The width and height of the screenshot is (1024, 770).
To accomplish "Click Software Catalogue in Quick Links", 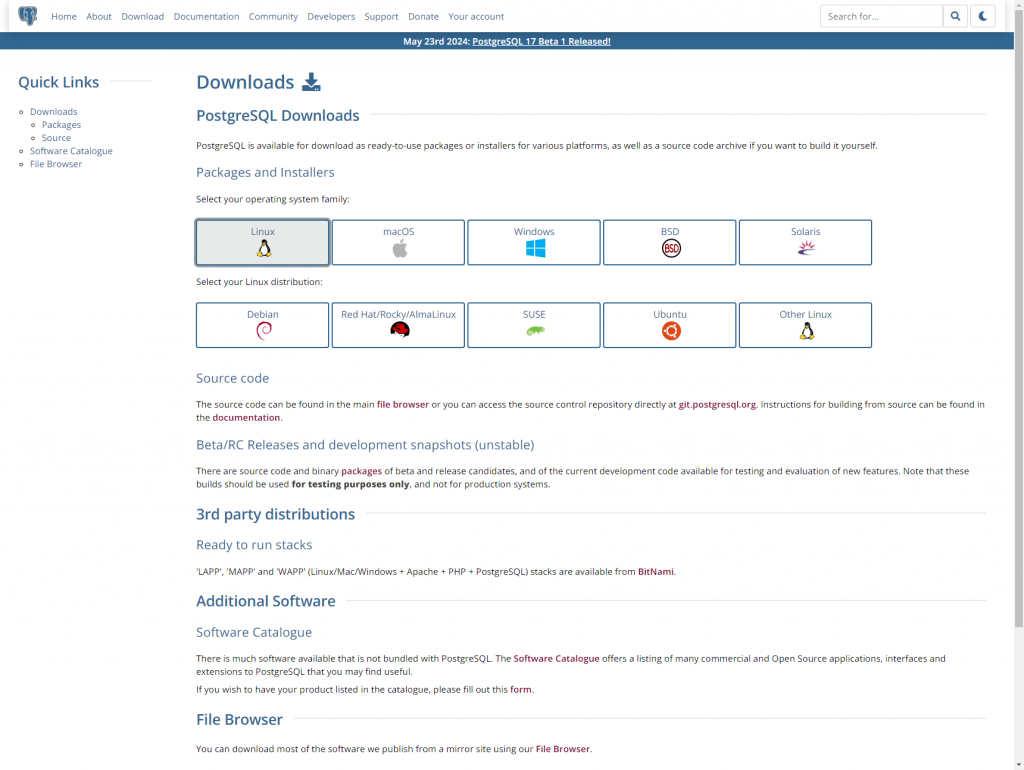I will pos(71,151).
